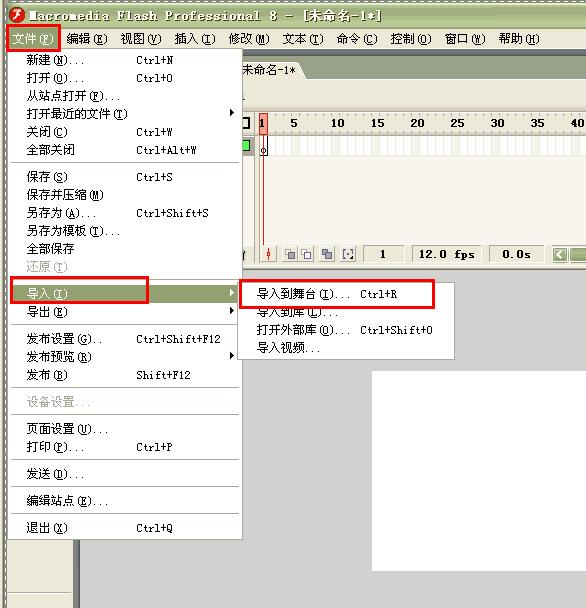Select 打开外部库(O)... submenu entry
The width and height of the screenshot is (586, 608).
(x=346, y=330)
